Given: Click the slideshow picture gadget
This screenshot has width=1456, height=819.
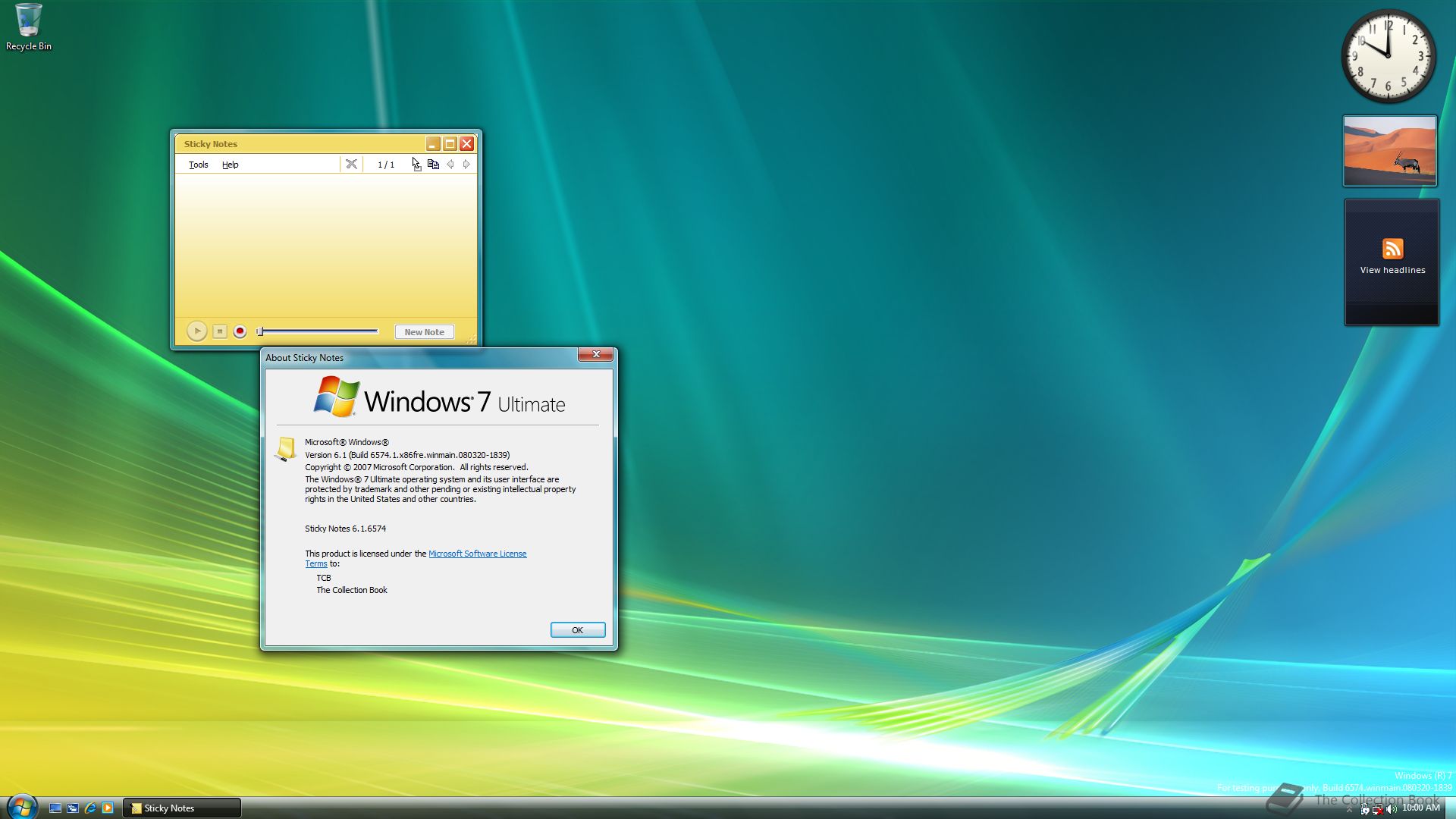Looking at the screenshot, I should 1389,150.
